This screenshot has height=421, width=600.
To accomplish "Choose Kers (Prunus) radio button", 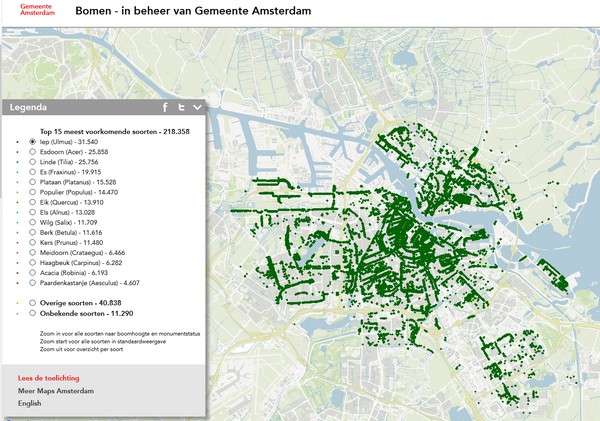I will coord(32,243).
